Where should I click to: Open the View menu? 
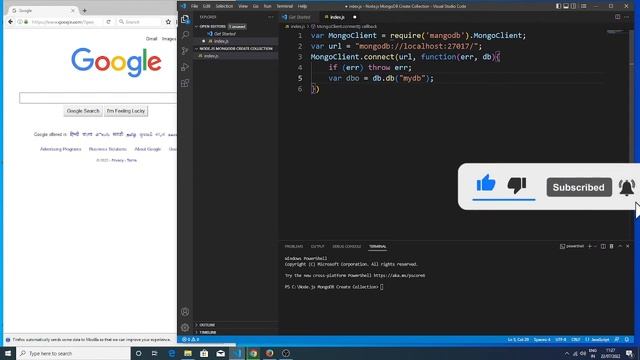243,6
